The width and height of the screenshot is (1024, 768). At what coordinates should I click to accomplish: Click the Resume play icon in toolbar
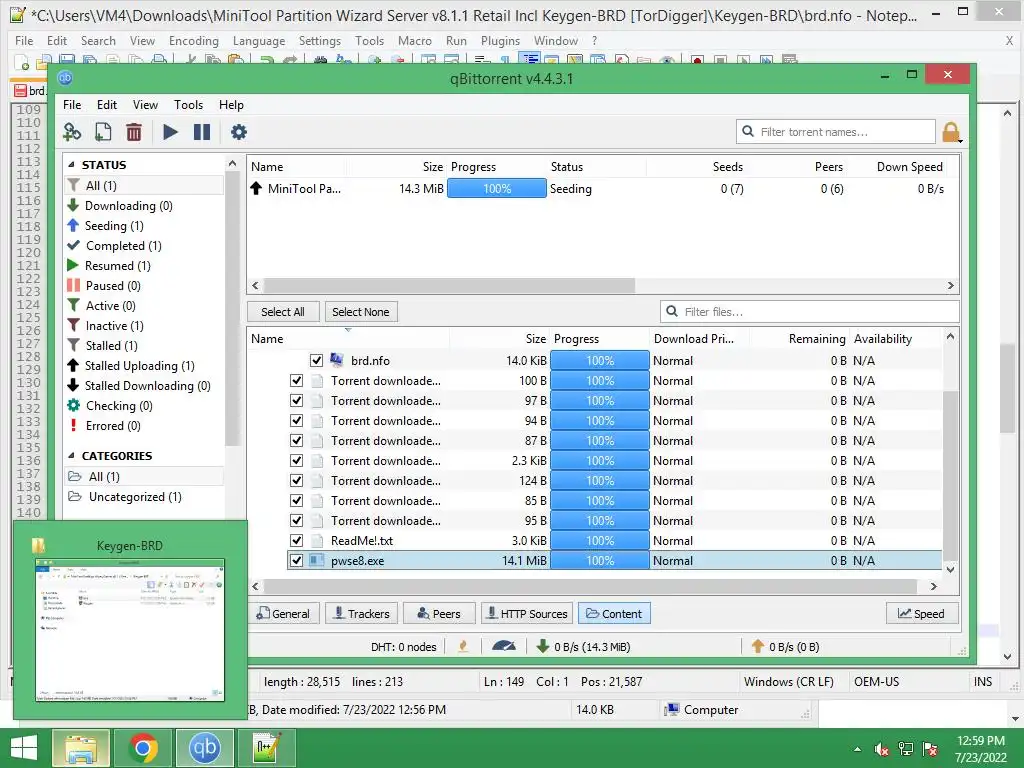170,133
